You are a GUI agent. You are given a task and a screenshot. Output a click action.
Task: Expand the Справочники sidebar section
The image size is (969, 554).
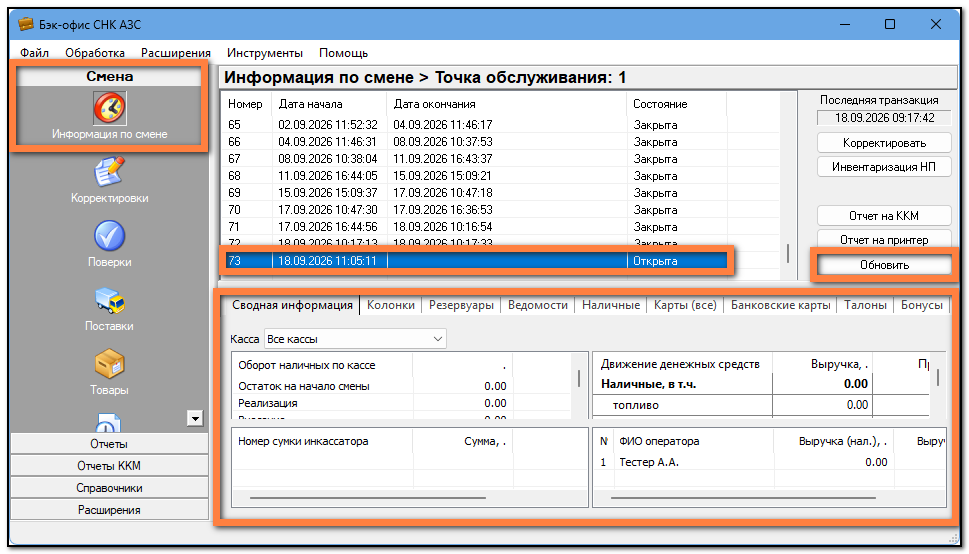[109, 488]
